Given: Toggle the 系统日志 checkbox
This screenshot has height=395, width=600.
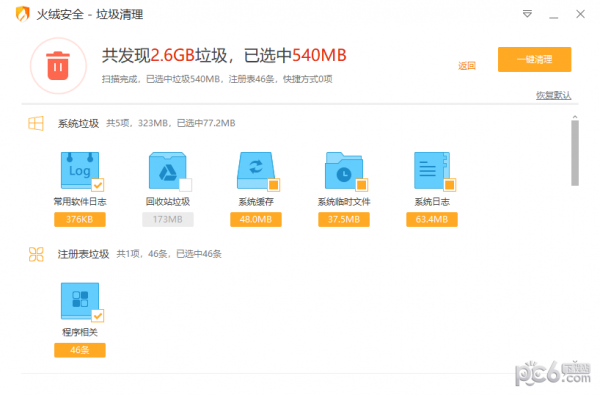Looking at the screenshot, I should tap(450, 185).
